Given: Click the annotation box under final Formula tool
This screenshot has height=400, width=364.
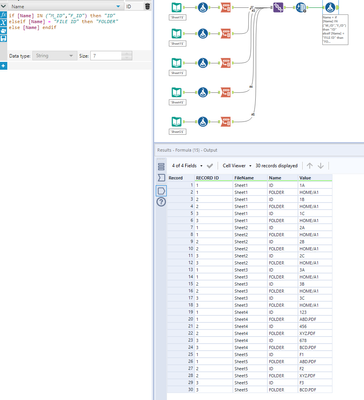Looking at the screenshot, I should point(335,29).
